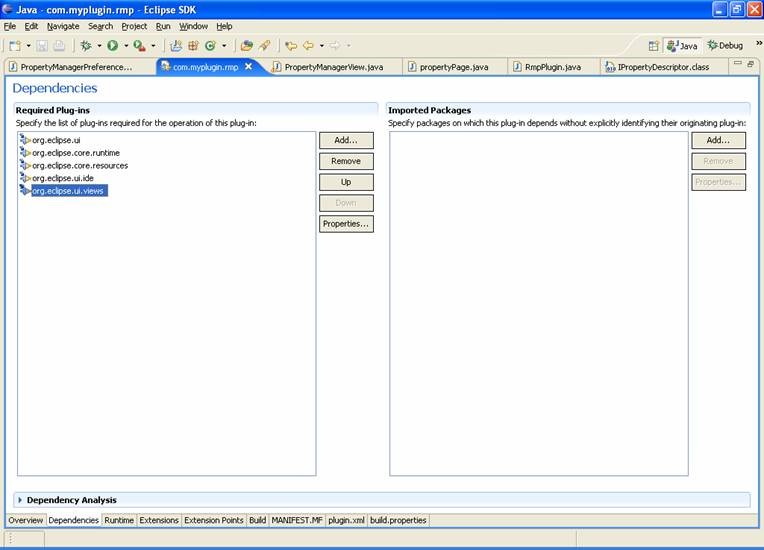Switch to IPropertyDescriptor.class editor tab
764x550 pixels.
tap(663, 67)
